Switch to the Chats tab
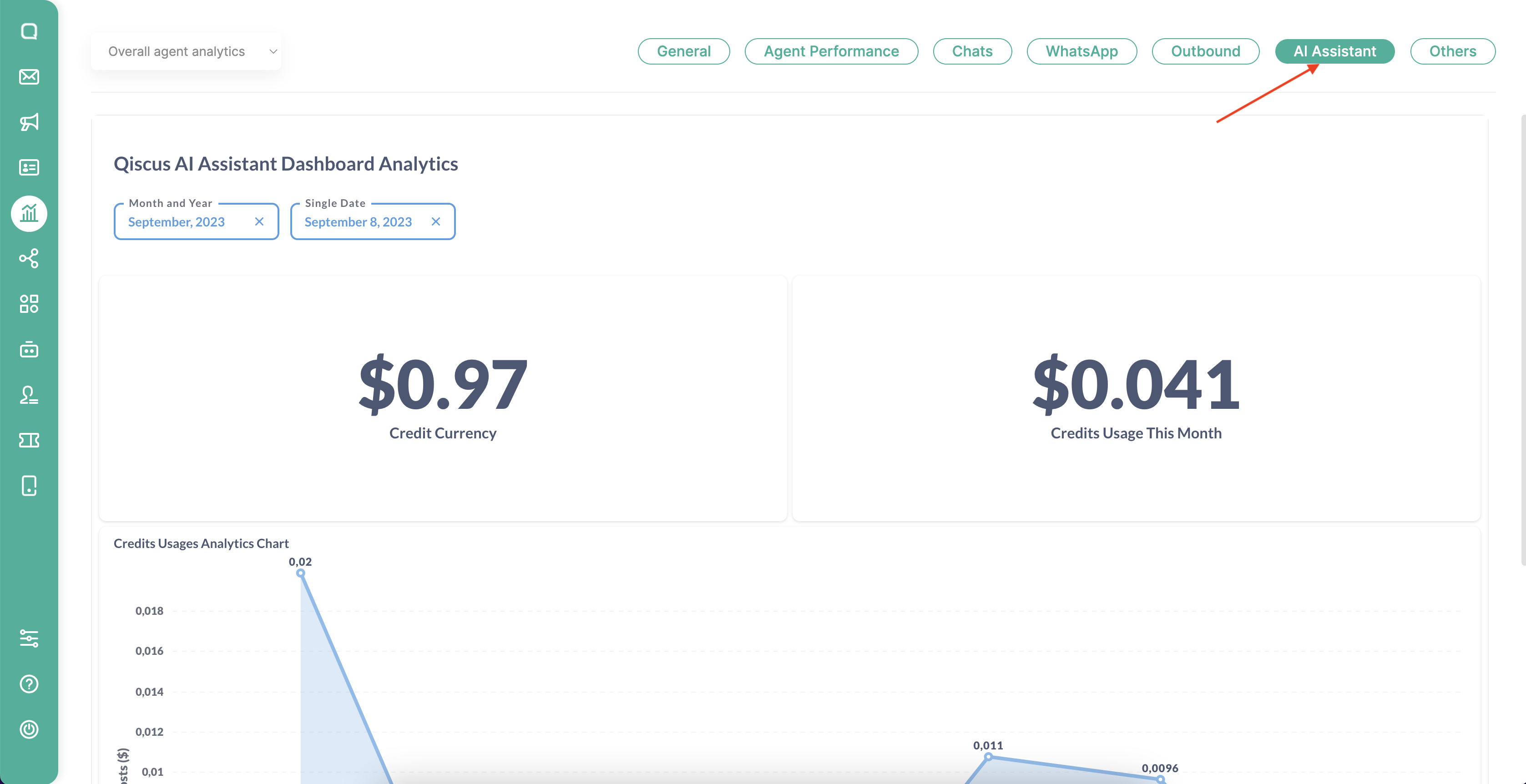Image resolution: width=1526 pixels, height=784 pixels. (x=972, y=51)
